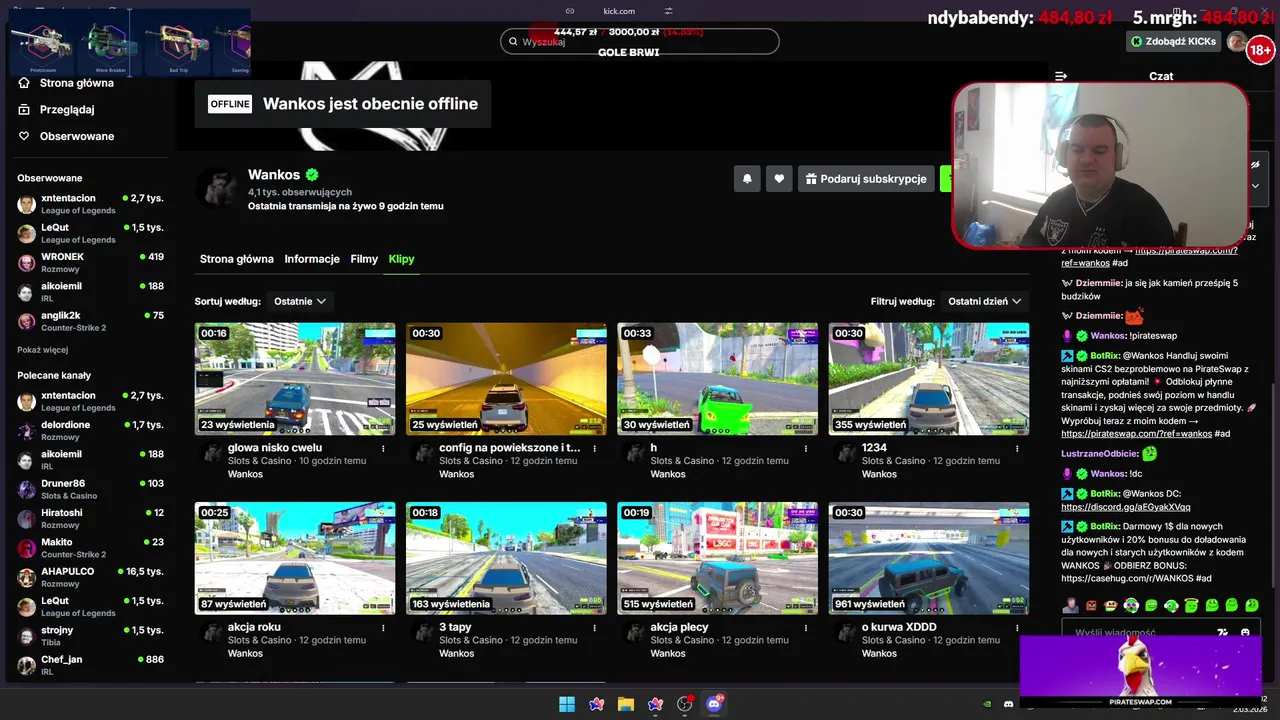Click the pirateswap.com ref=wankos link in chat
1280x720 pixels.
pos(1137,434)
